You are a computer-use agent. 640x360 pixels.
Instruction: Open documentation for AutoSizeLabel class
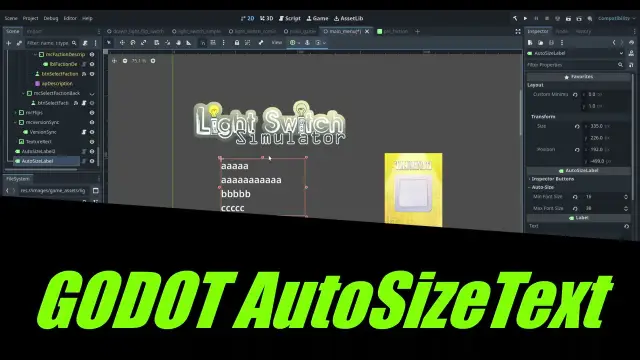pyautogui.click(x=631, y=53)
